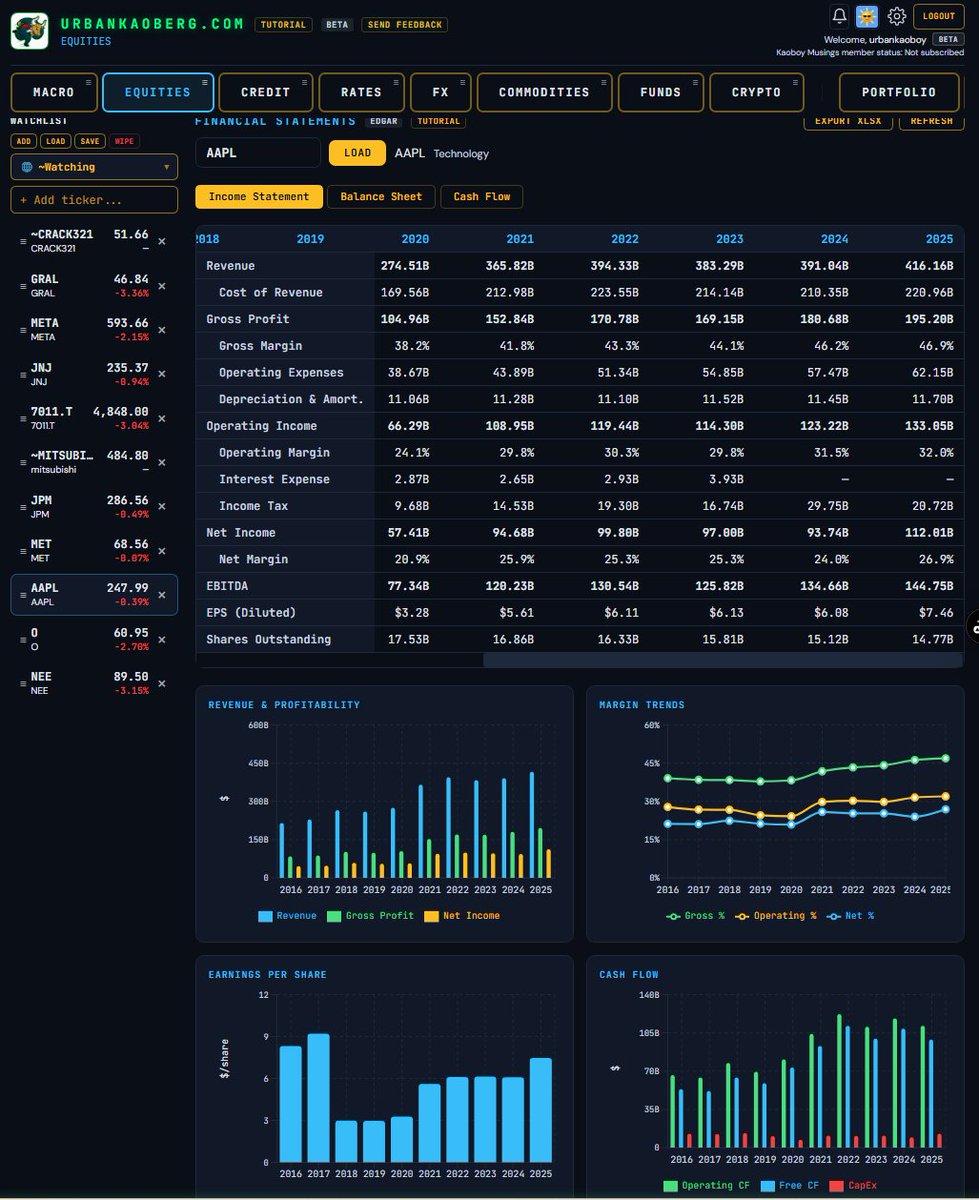Grab the drag handle beside NEE

(23, 683)
